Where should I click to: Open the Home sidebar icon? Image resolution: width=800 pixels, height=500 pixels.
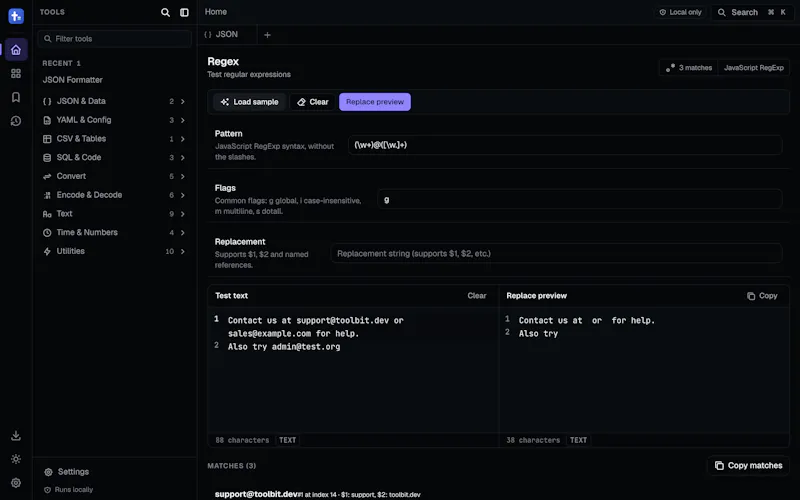click(x=16, y=49)
